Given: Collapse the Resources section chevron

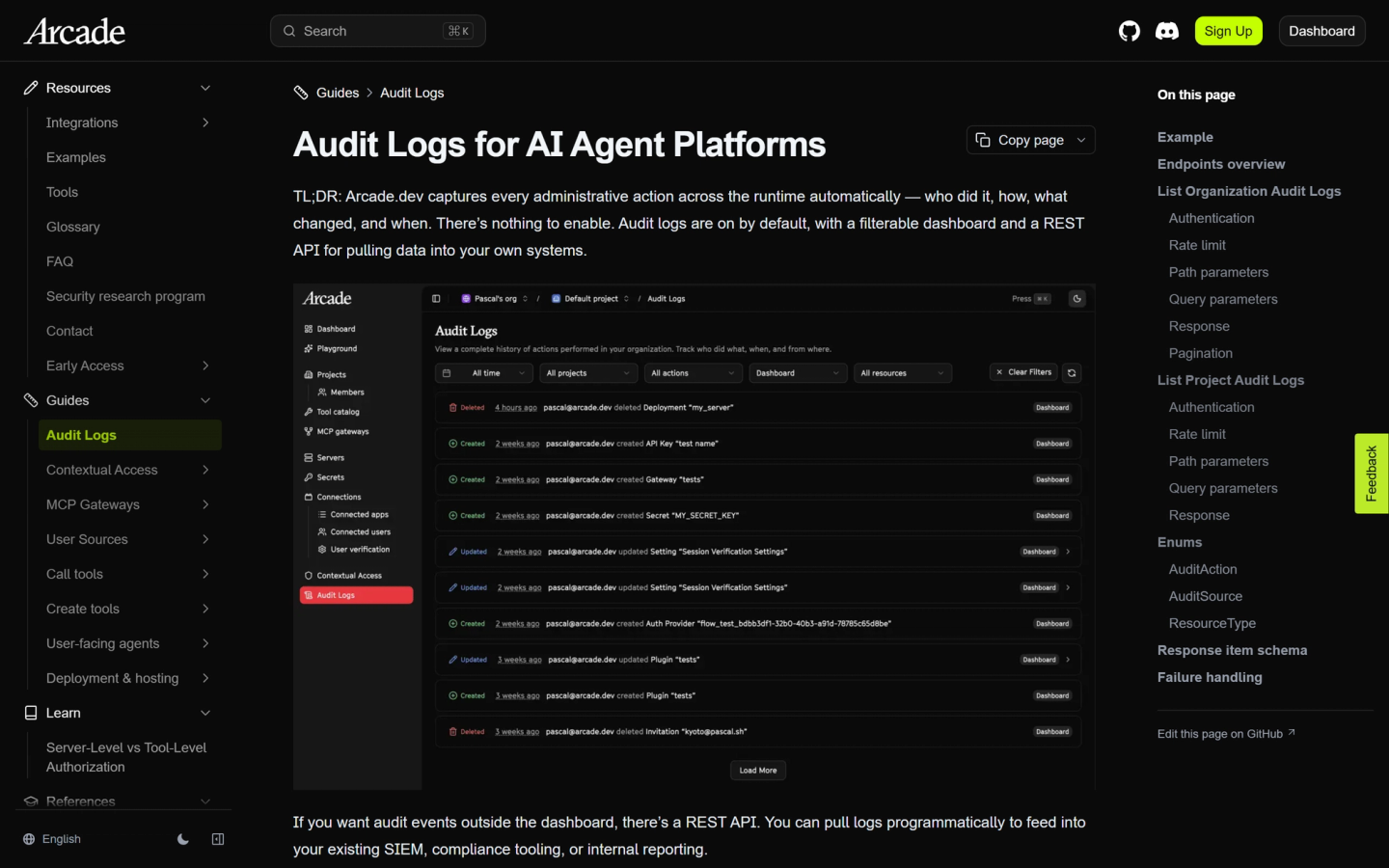Looking at the screenshot, I should (x=205, y=88).
